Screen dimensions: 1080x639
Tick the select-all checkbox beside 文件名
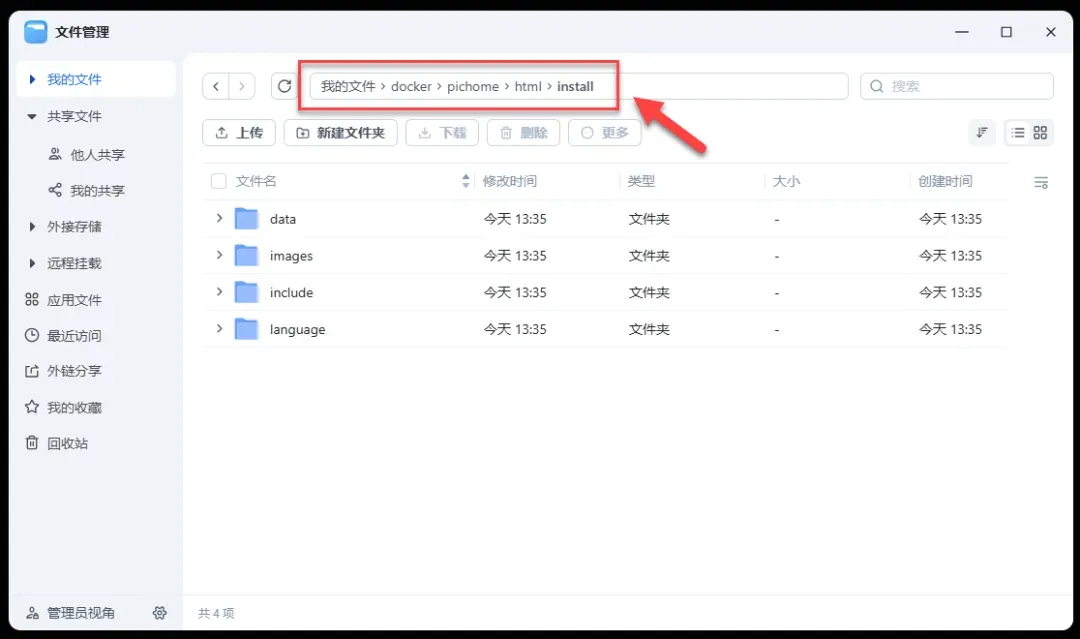(x=219, y=182)
